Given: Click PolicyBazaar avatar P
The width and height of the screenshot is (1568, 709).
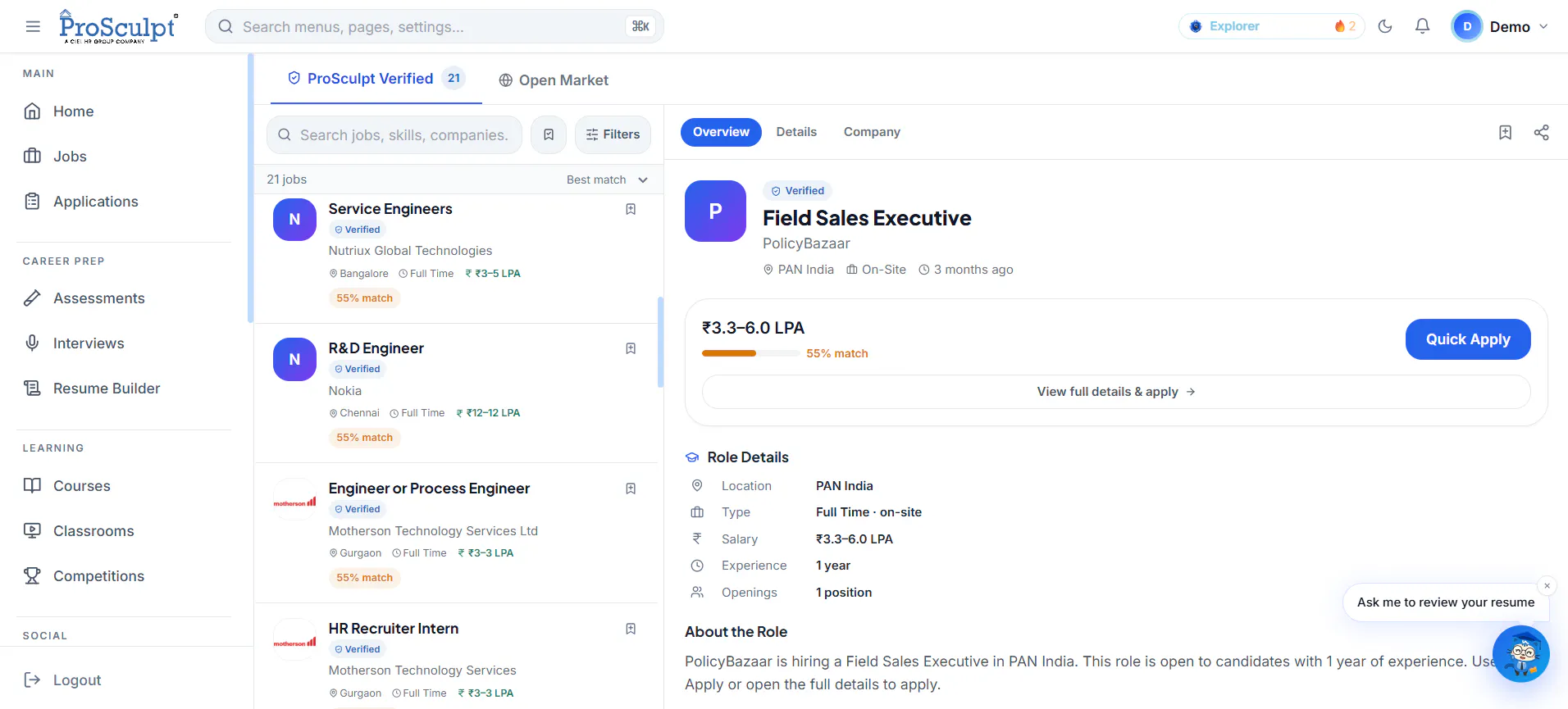Looking at the screenshot, I should click(x=715, y=211).
